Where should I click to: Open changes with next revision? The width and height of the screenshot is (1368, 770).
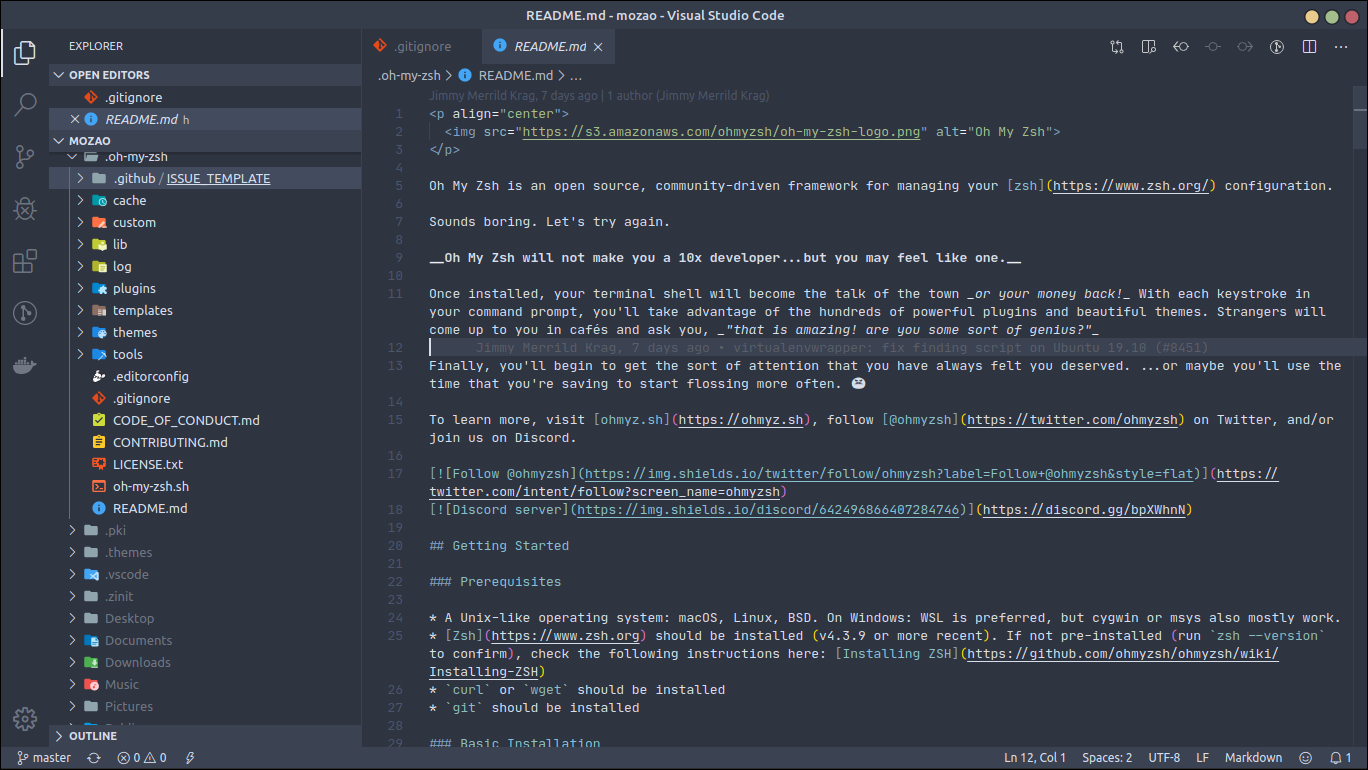[1245, 46]
